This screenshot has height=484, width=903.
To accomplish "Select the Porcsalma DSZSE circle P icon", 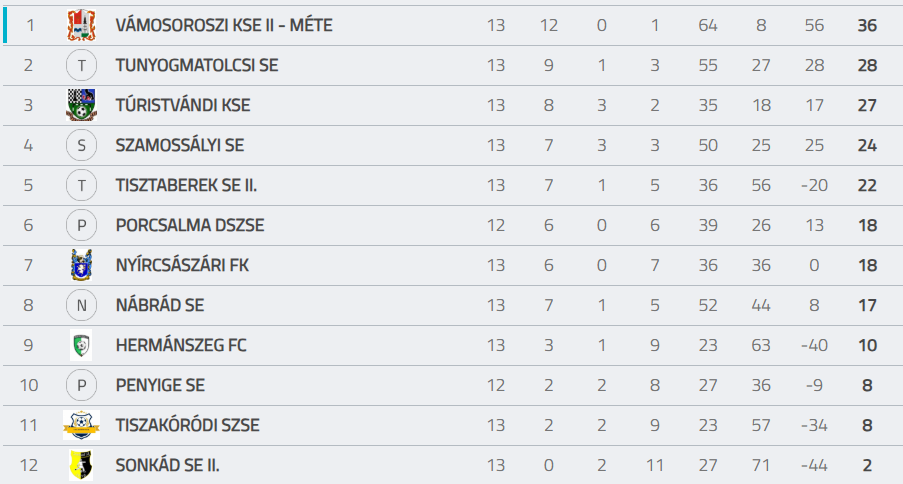I will (x=81, y=225).
